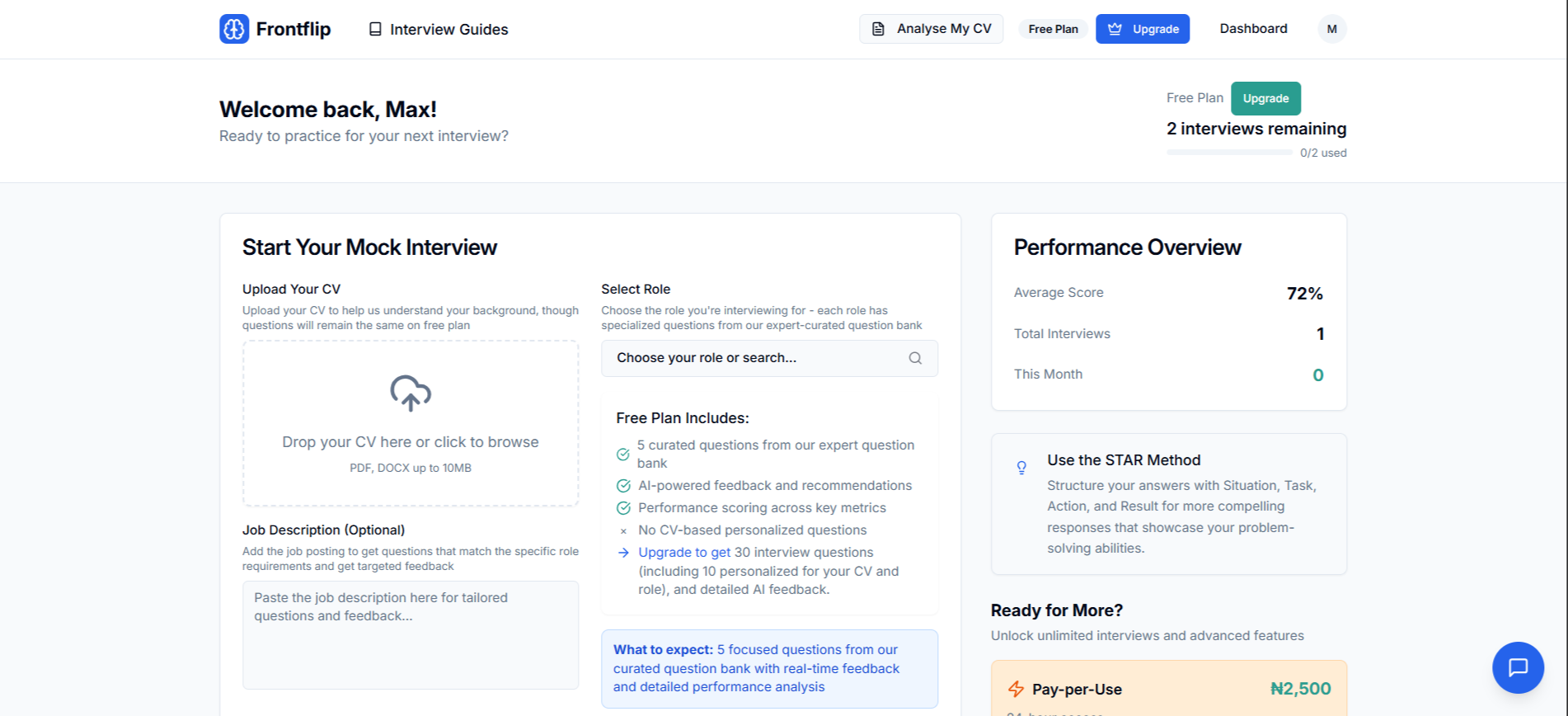Click the document icon in Analyse My CV
Viewport: 1568px width, 716px height.
pos(878,29)
